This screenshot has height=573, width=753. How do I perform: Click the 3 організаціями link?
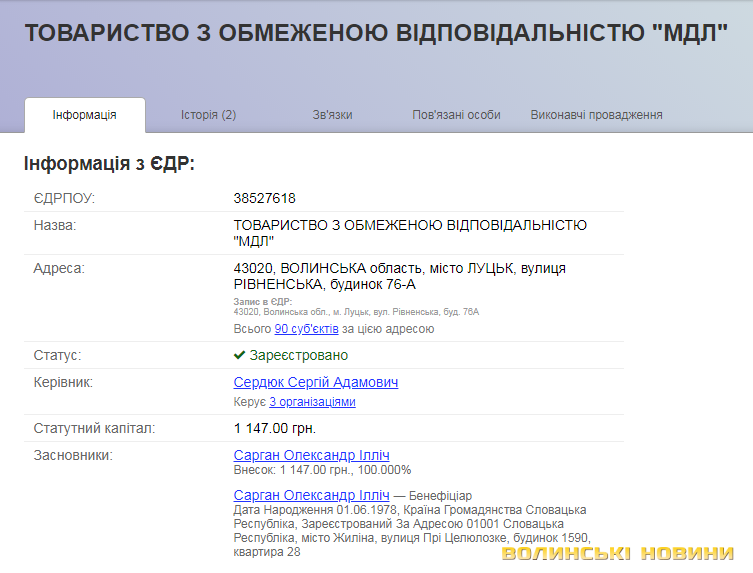312,402
